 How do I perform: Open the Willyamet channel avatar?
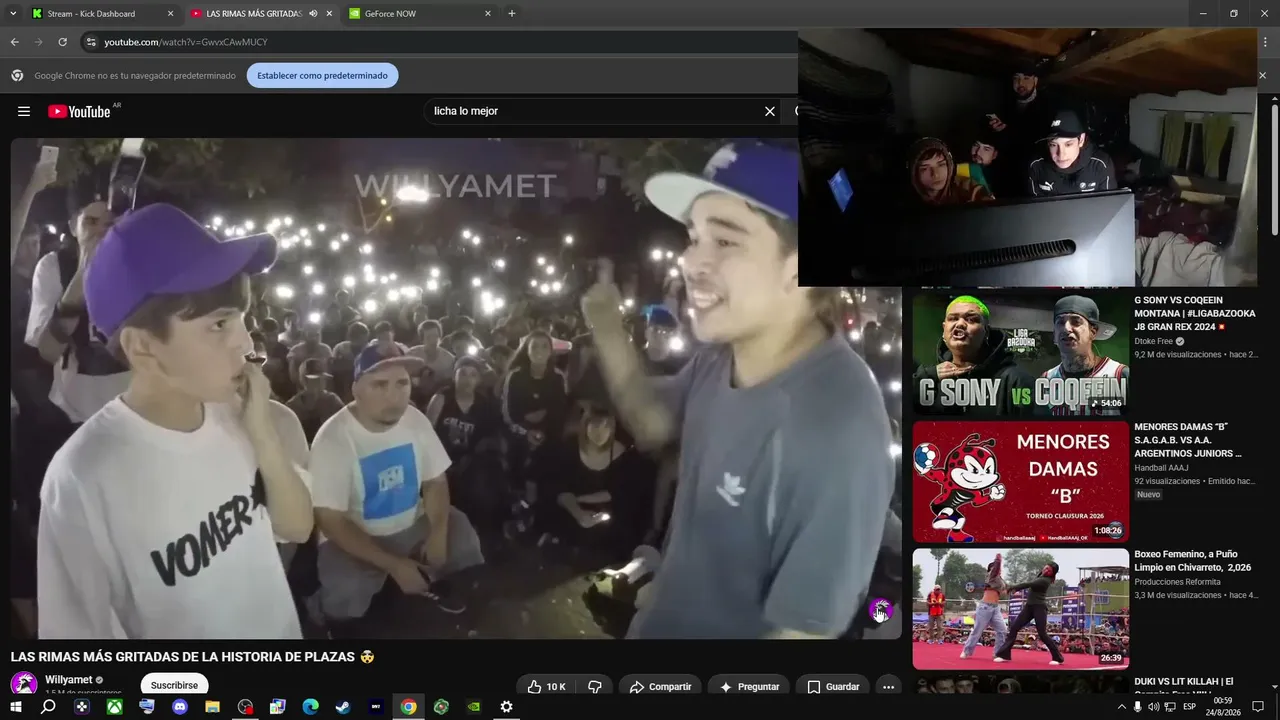pyautogui.click(x=24, y=685)
